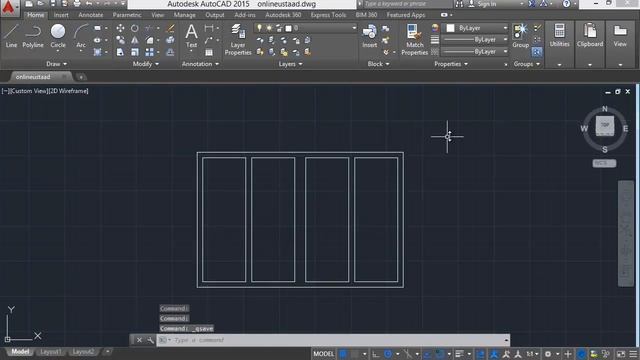This screenshot has height=360, width=640.
Task: Click the Offset tool in Modify
Action: tap(171, 52)
